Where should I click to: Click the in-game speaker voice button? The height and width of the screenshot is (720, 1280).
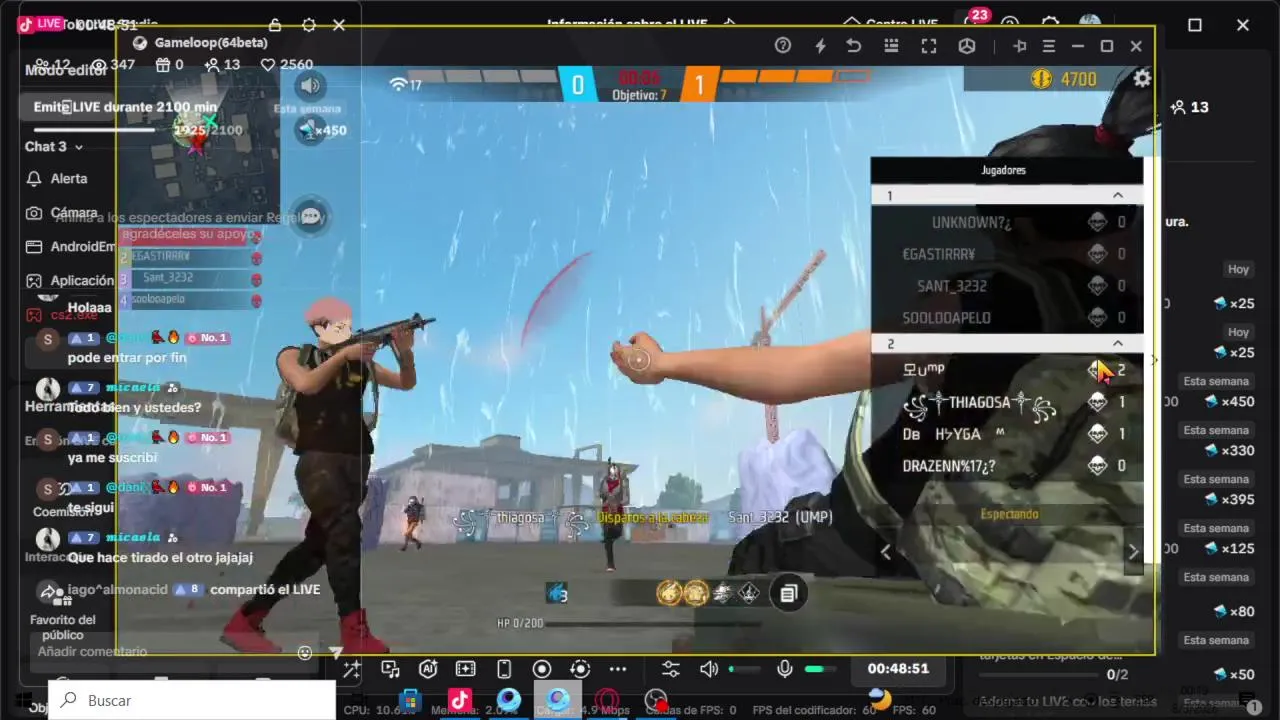click(x=311, y=85)
